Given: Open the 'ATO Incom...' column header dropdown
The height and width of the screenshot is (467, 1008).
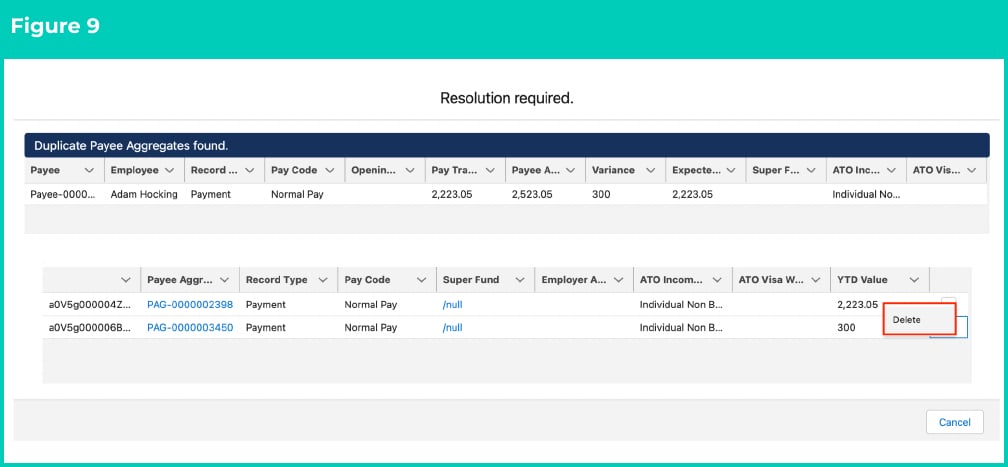Looking at the screenshot, I should pyautogui.click(x=717, y=280).
